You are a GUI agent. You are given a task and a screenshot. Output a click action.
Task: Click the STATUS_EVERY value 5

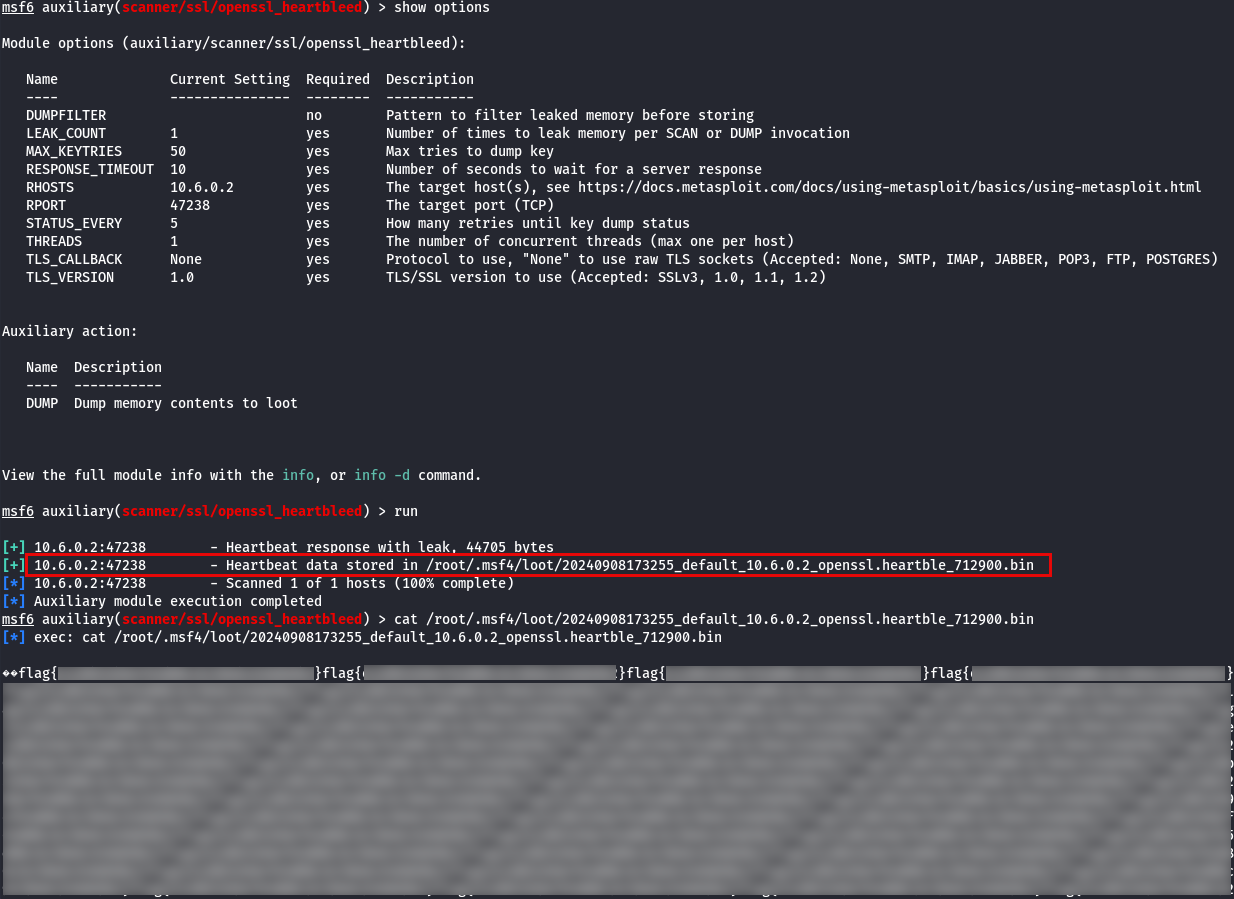[x=174, y=223]
